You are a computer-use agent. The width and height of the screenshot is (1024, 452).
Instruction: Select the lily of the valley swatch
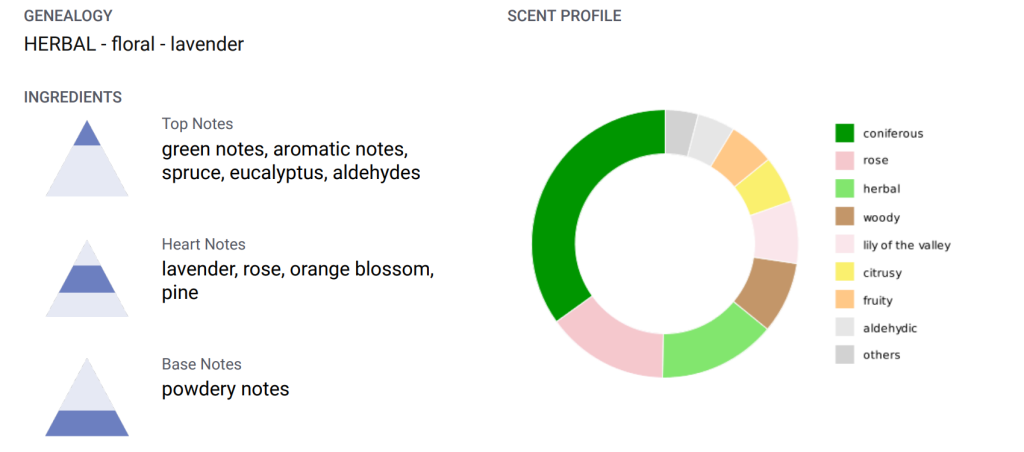coord(845,244)
